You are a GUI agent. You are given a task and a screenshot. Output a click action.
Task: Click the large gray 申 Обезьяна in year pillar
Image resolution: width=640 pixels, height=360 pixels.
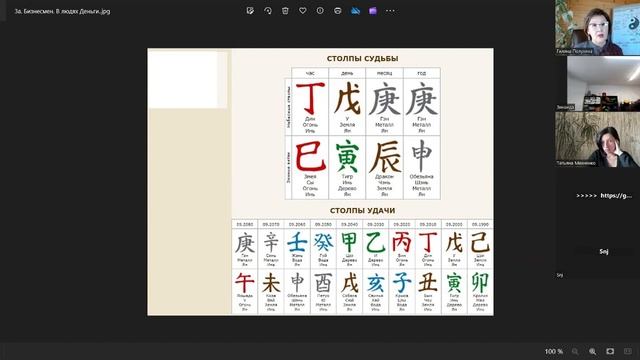coord(422,156)
